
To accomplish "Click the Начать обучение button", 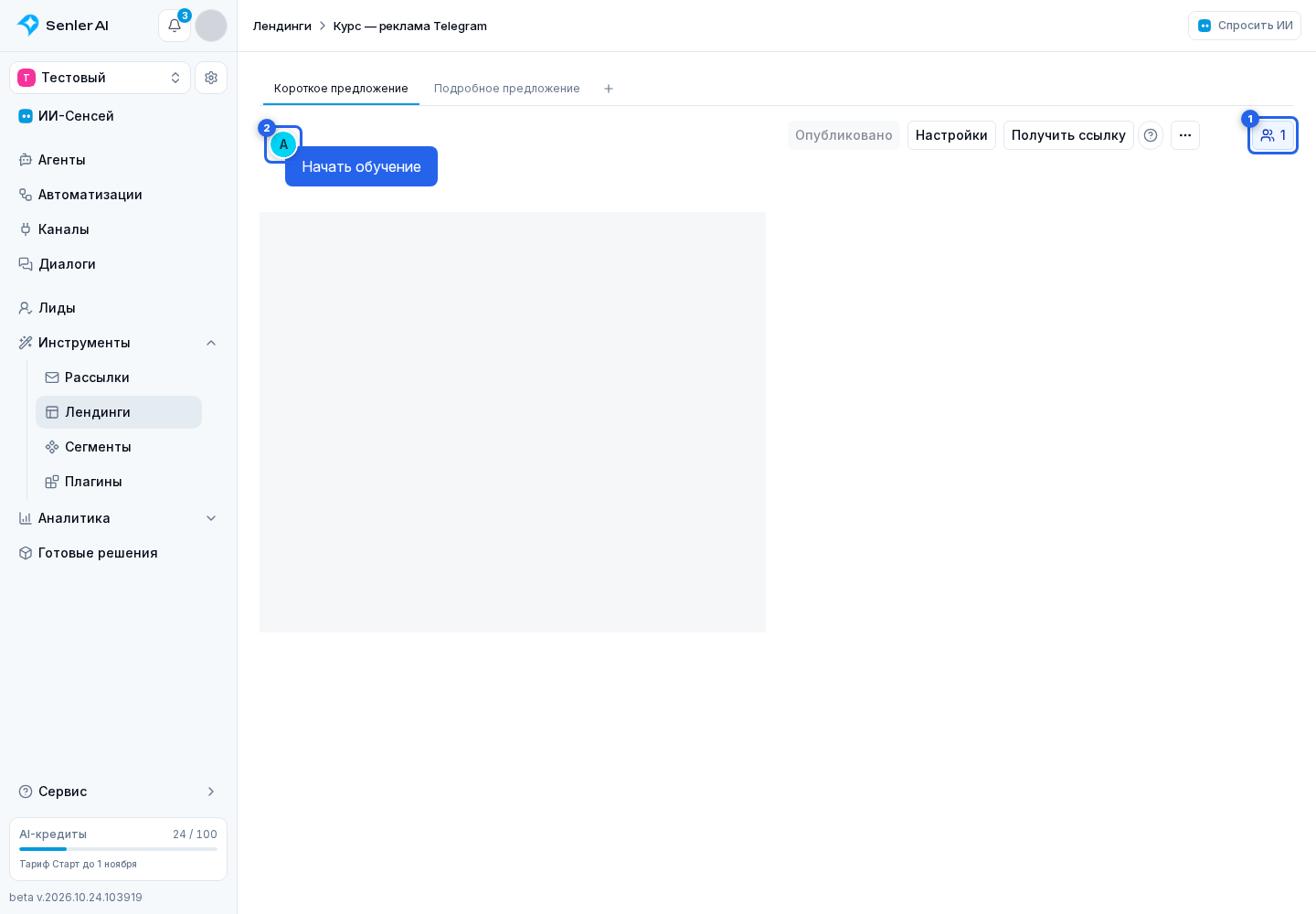I will click(361, 166).
